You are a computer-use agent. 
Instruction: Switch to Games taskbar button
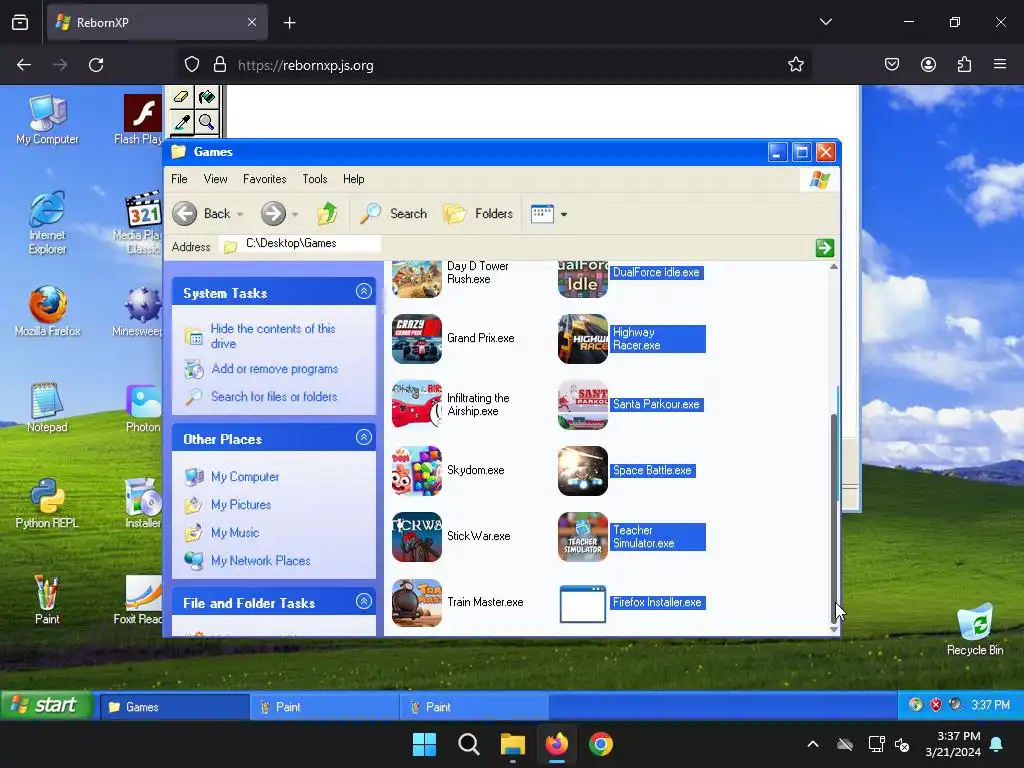tap(174, 707)
